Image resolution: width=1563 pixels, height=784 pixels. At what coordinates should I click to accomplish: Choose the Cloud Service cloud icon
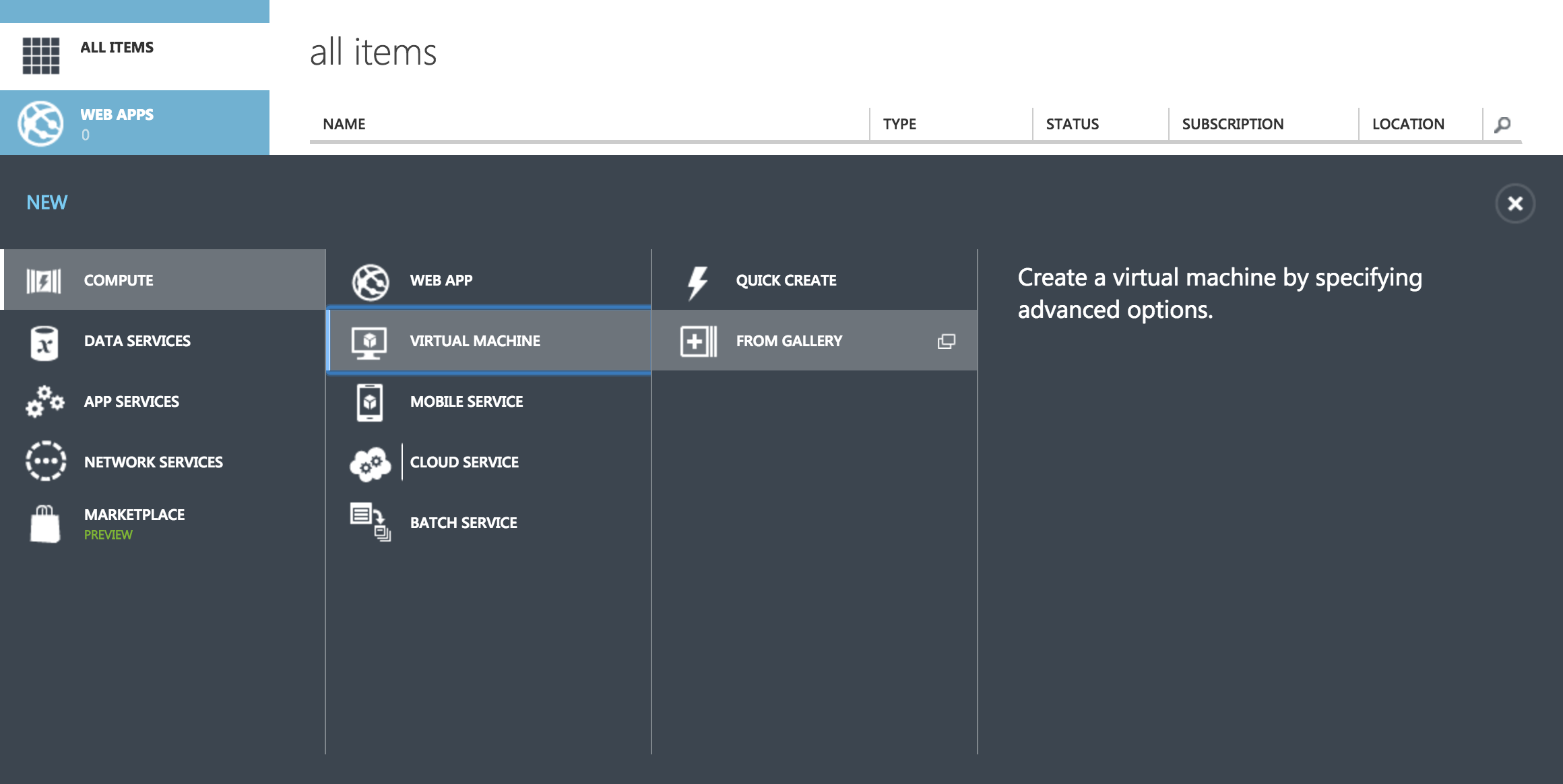(370, 463)
